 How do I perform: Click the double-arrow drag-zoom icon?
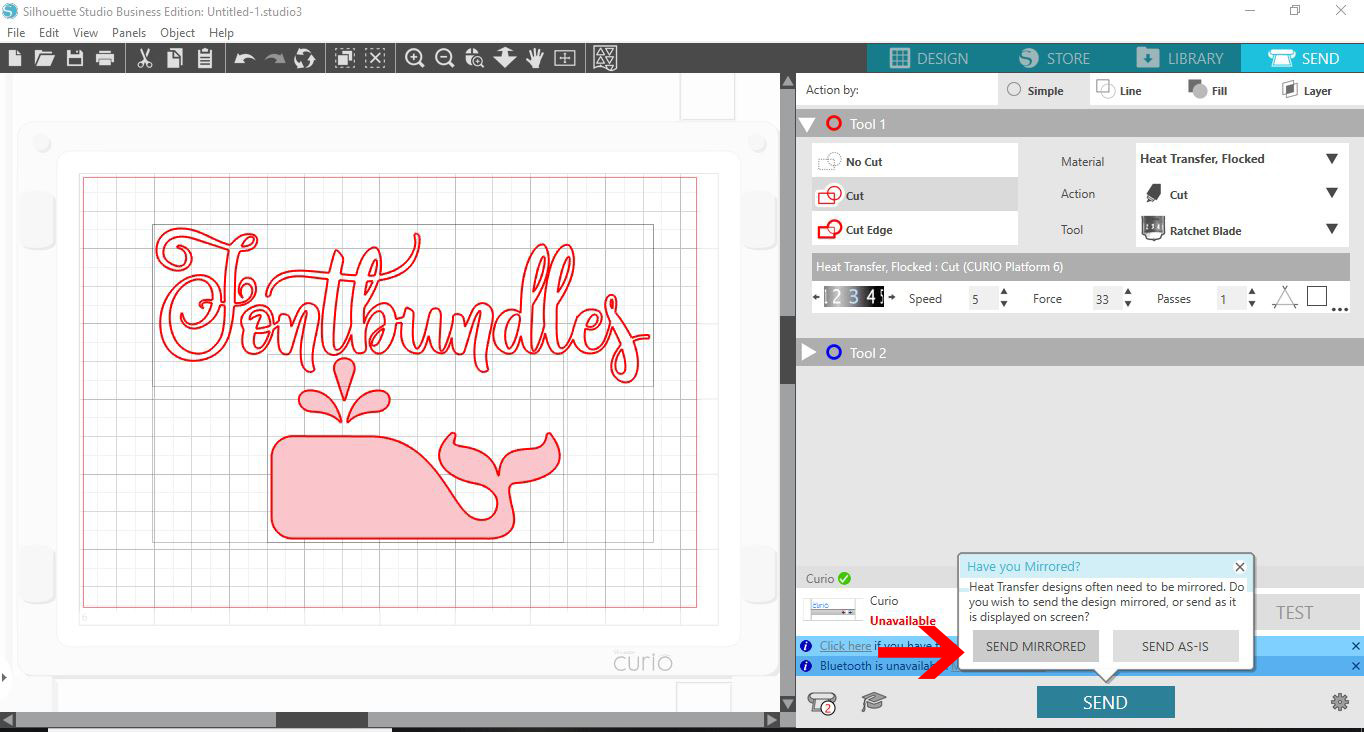[505, 58]
